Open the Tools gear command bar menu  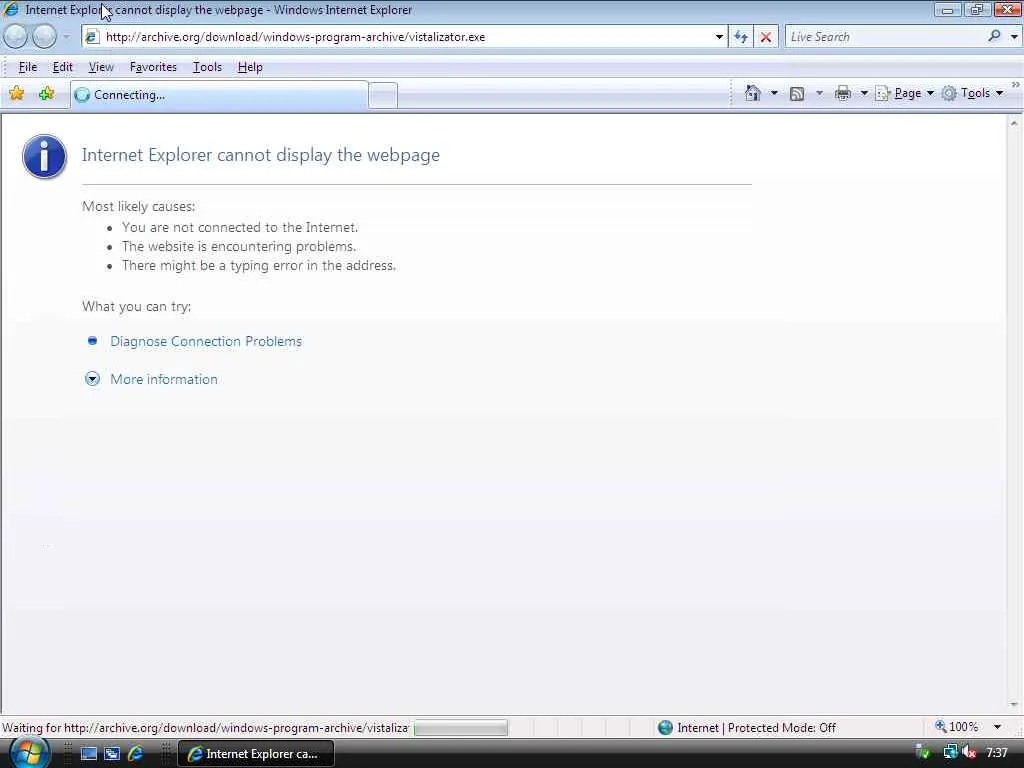(972, 93)
